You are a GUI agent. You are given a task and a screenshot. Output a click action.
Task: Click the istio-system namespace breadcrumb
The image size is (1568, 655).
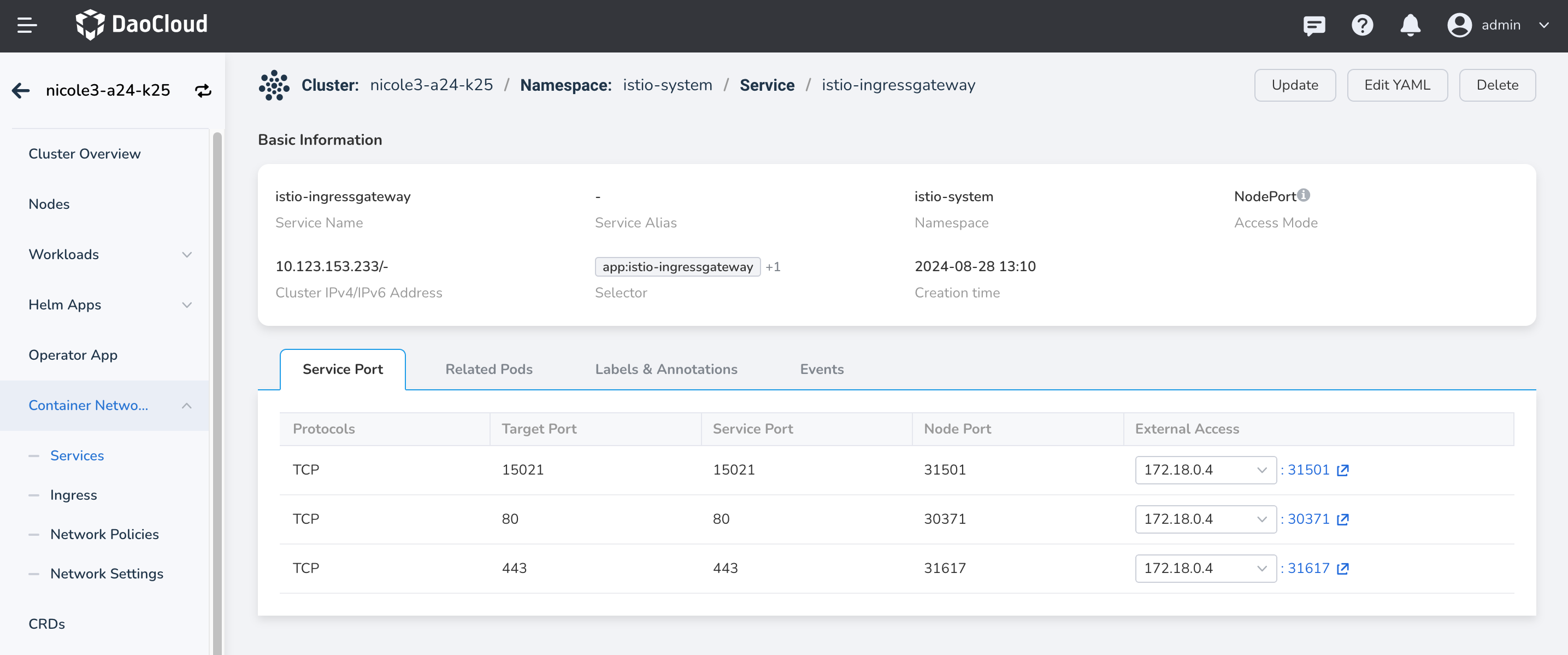pos(667,85)
